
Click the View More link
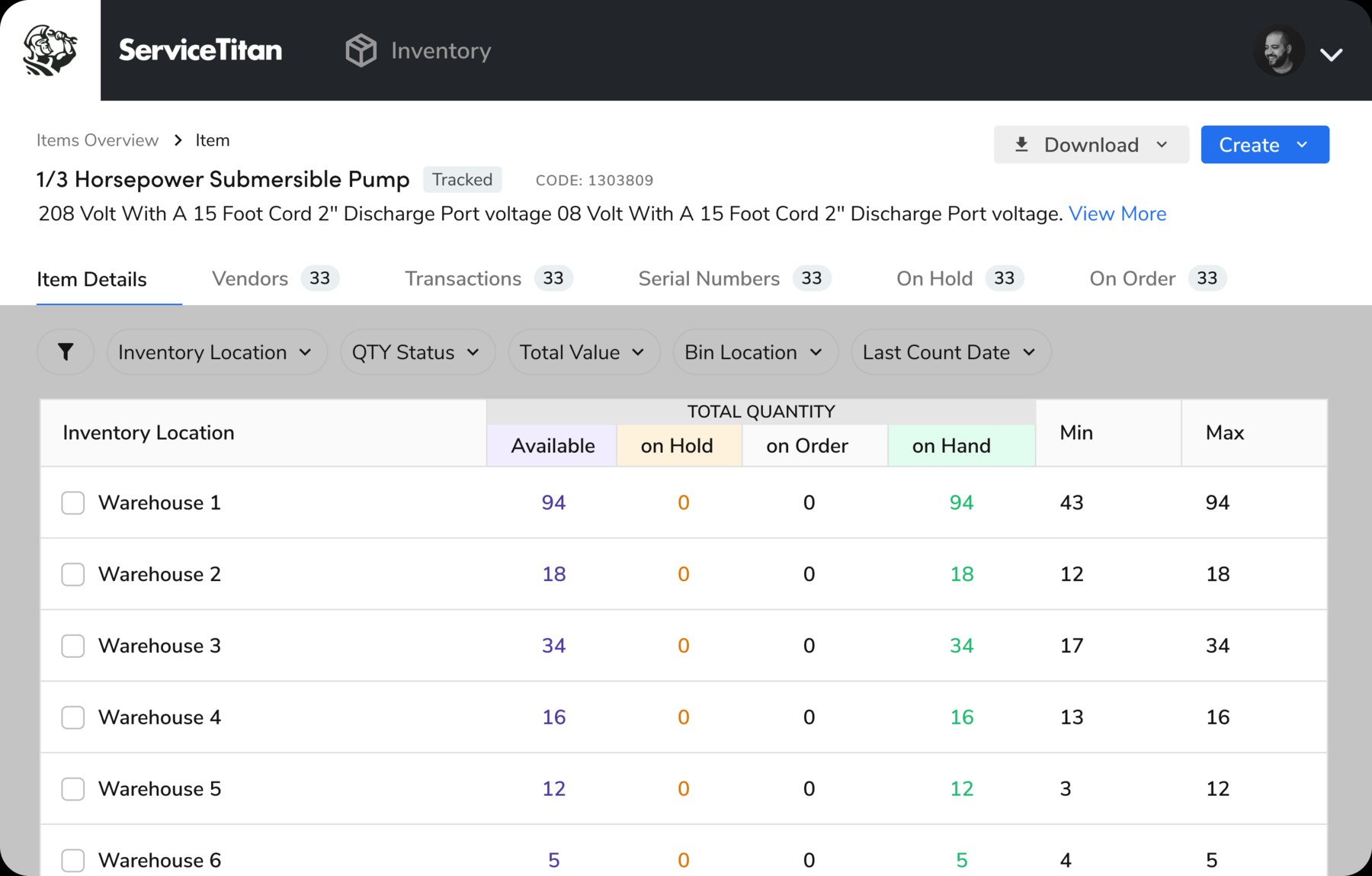pyautogui.click(x=1117, y=213)
